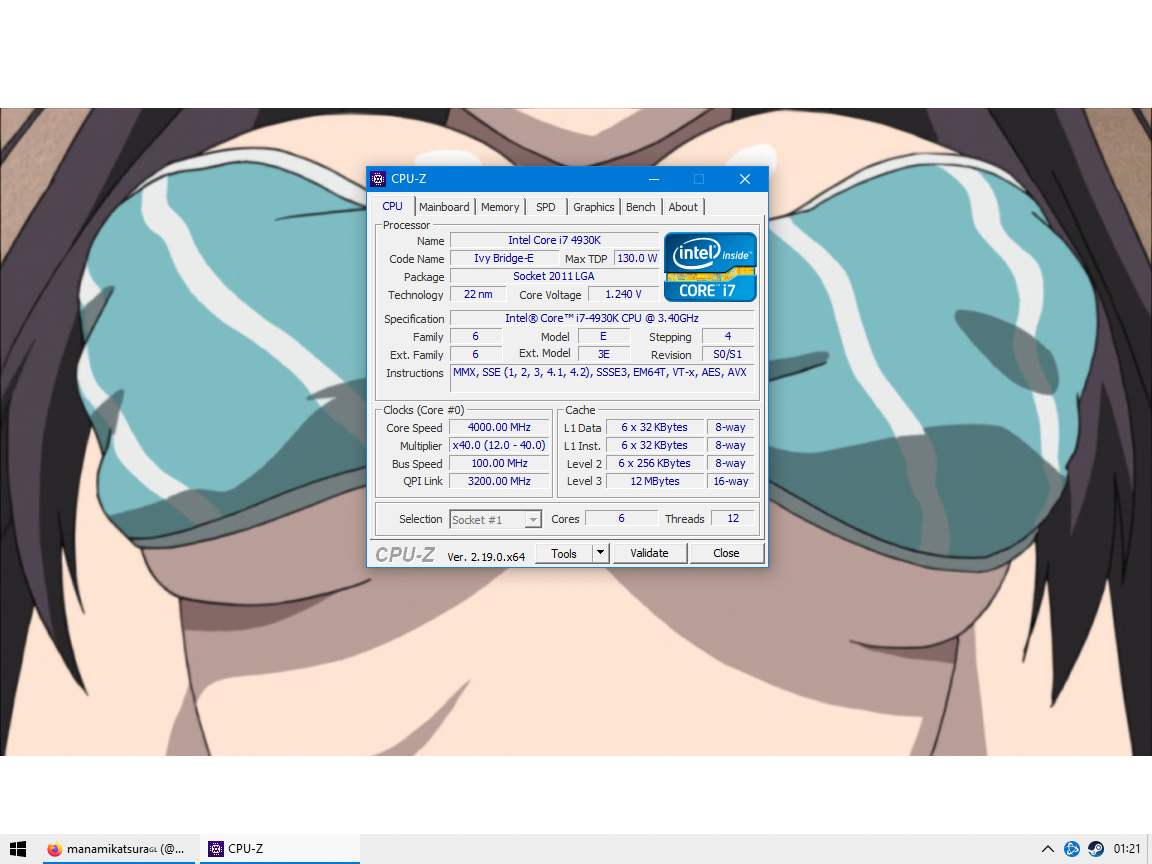This screenshot has height=864, width=1152.
Task: Click the version text 'Ver. 2.19.0.x64'
Action: coord(486,557)
